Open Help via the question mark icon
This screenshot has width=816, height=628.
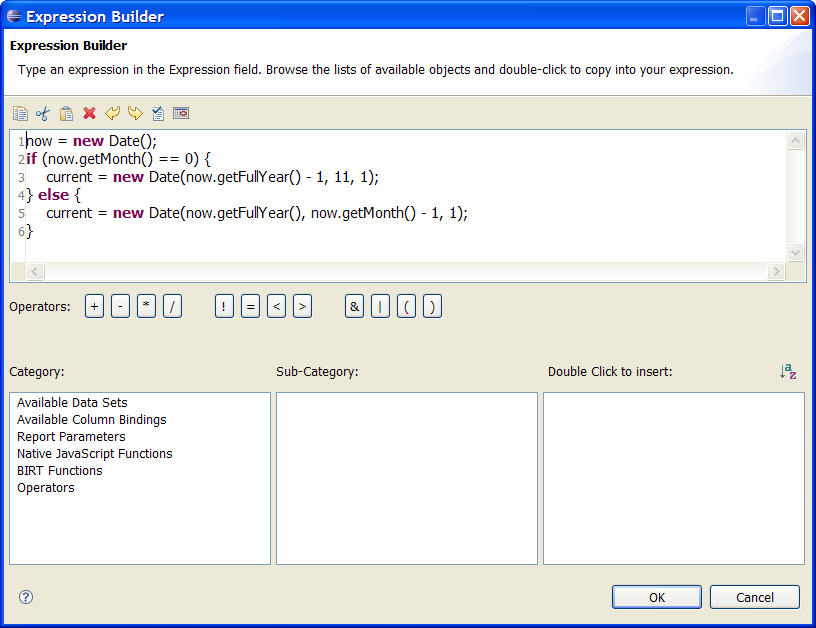click(x=25, y=597)
